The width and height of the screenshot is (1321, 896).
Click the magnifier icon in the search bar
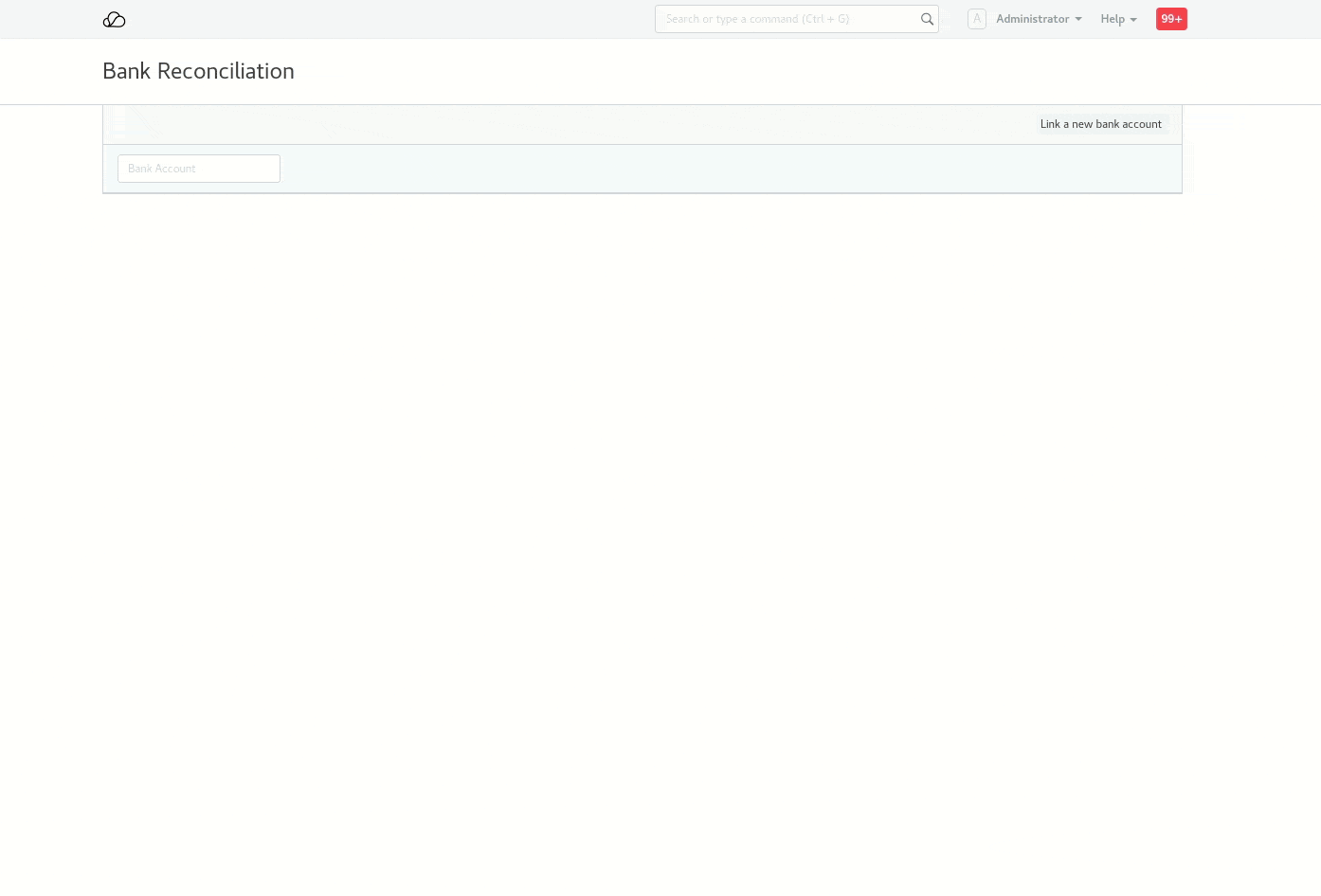pos(927,19)
